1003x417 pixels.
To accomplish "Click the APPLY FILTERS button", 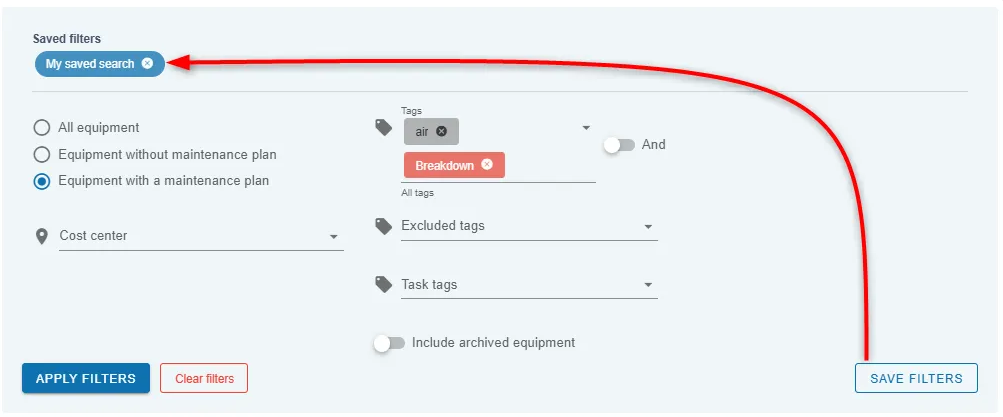I will (86, 378).
